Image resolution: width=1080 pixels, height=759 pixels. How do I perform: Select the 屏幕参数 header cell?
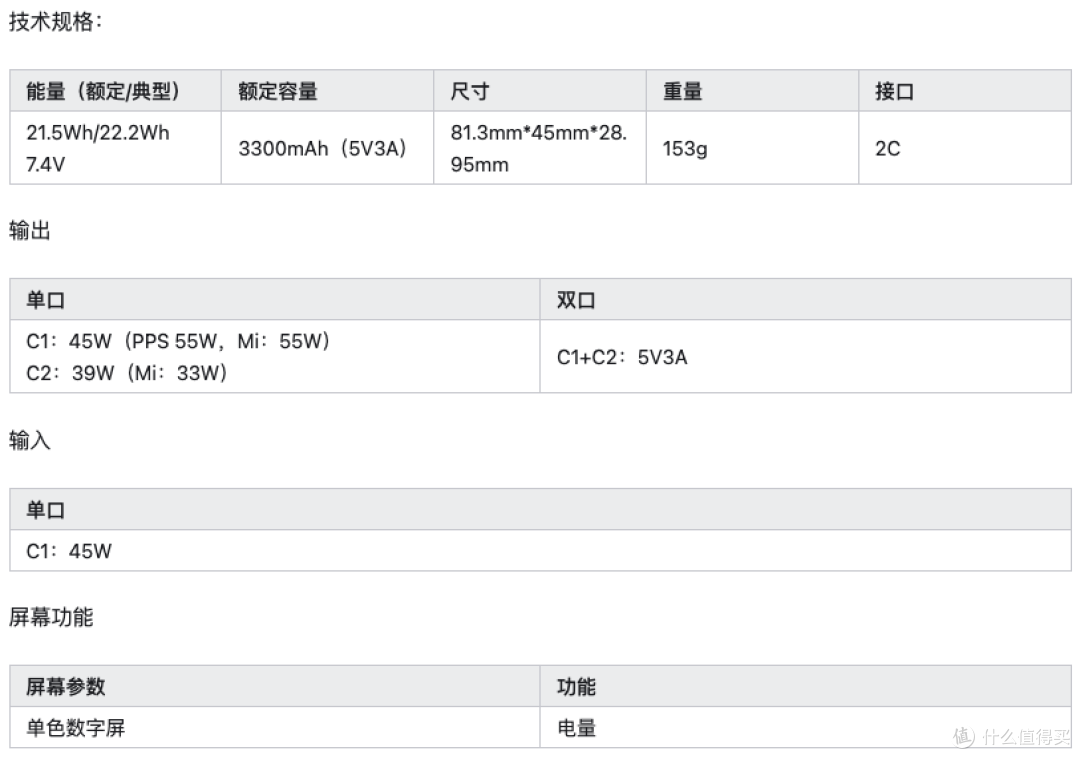[274, 686]
